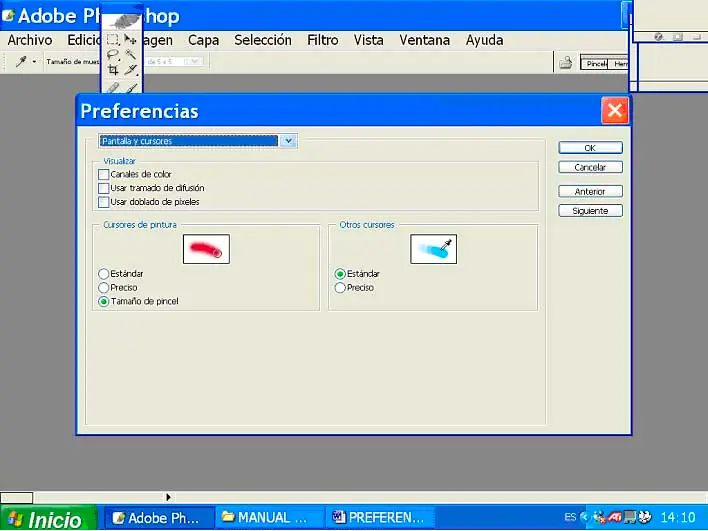Open the MANUAL folder taskbar button
Screen dimensions: 708x531
point(269,517)
